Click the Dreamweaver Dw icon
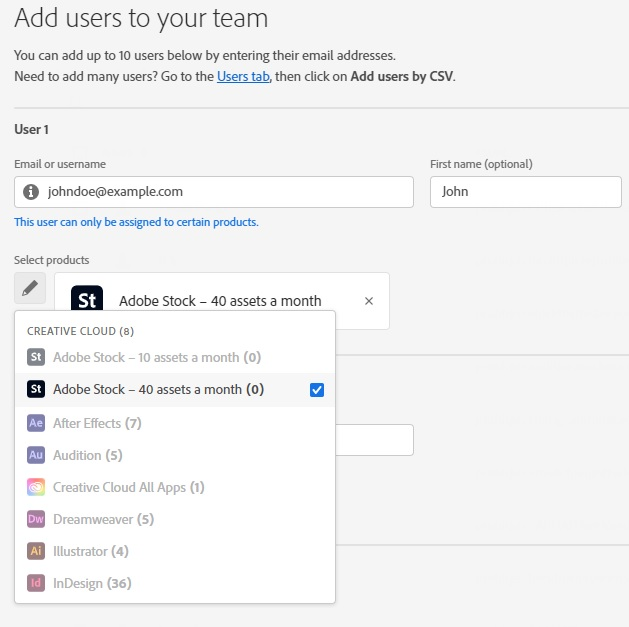 tap(36, 519)
